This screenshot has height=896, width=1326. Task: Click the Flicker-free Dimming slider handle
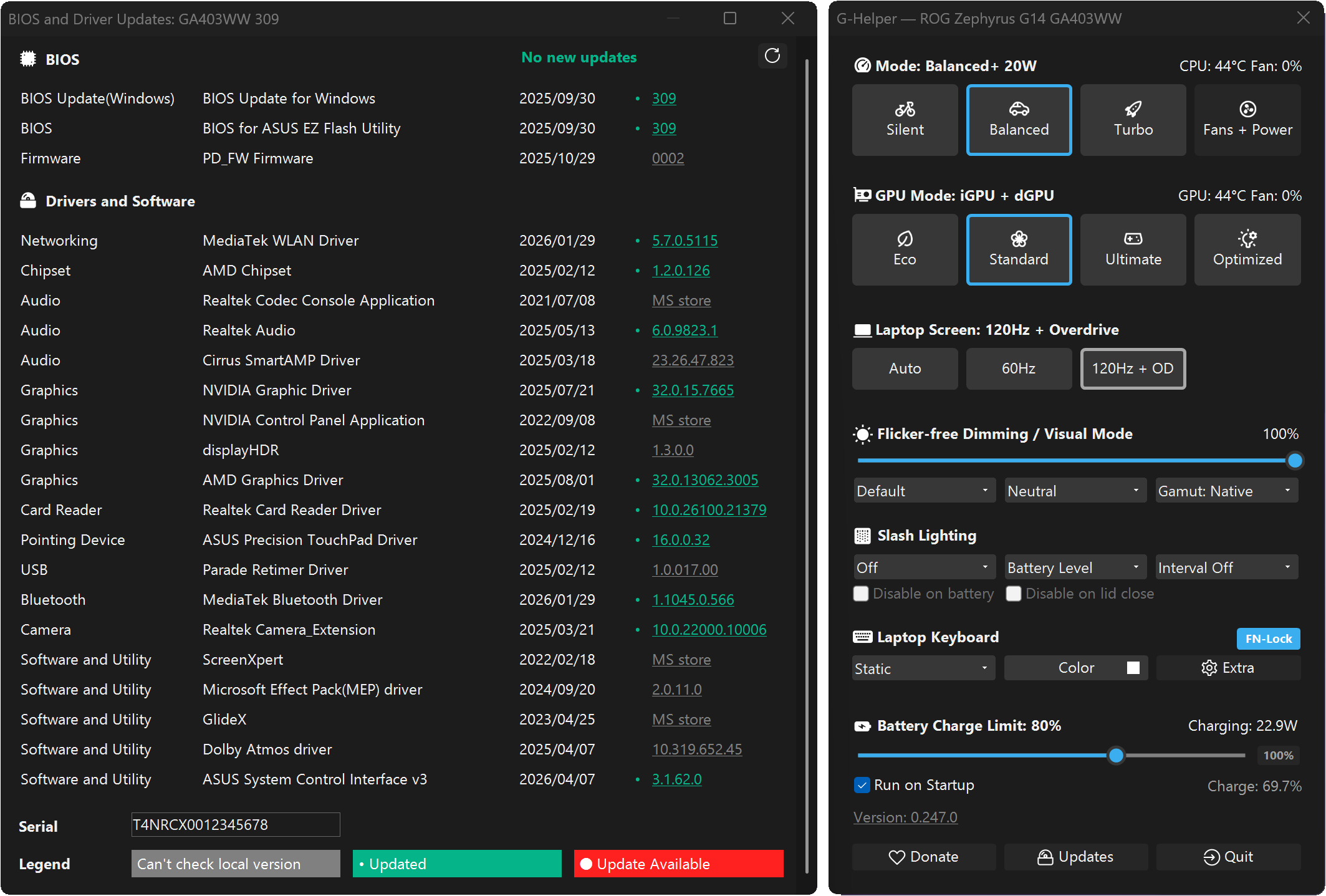(1294, 461)
